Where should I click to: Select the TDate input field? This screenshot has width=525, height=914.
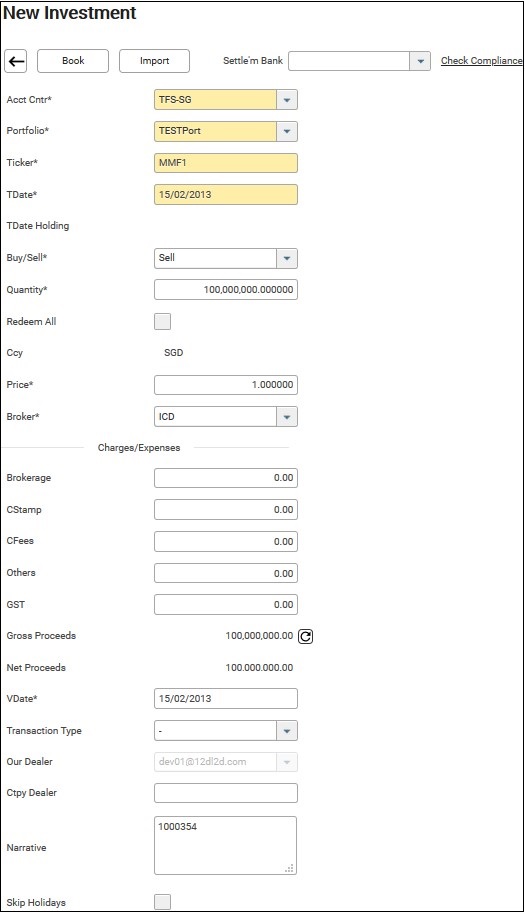[x=226, y=195]
